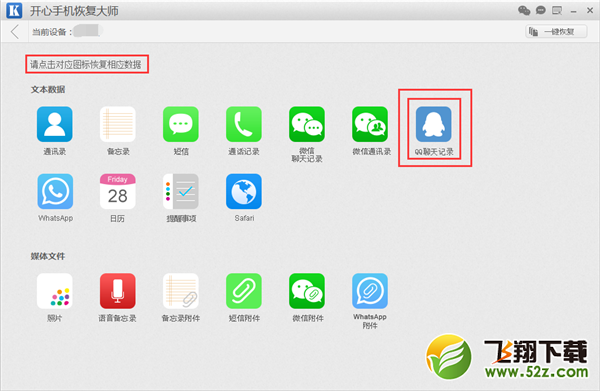600x391 pixels.
Task: Click the chat bubble icon in title bar
Action: click(540, 10)
